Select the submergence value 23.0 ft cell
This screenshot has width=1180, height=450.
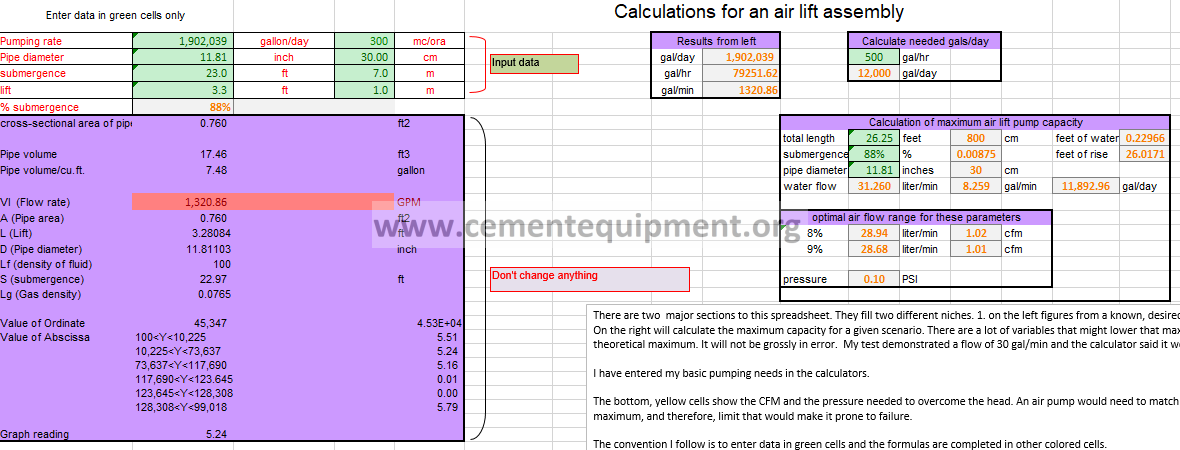coord(183,74)
